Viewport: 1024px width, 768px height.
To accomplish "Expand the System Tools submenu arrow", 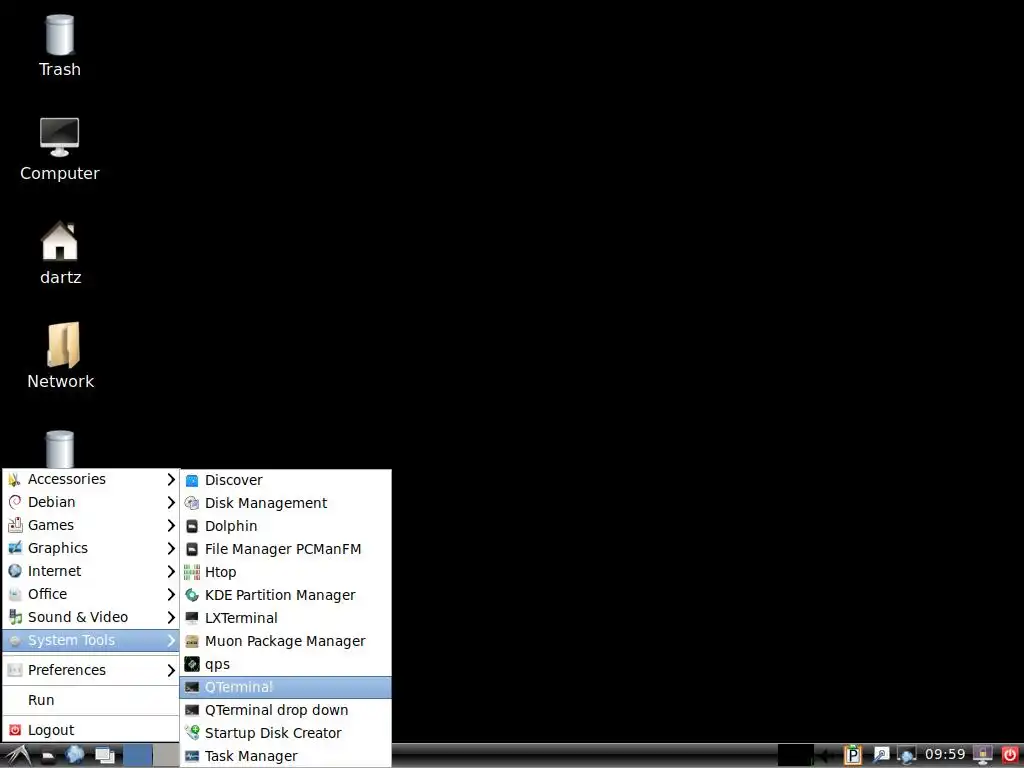I will tap(171, 641).
